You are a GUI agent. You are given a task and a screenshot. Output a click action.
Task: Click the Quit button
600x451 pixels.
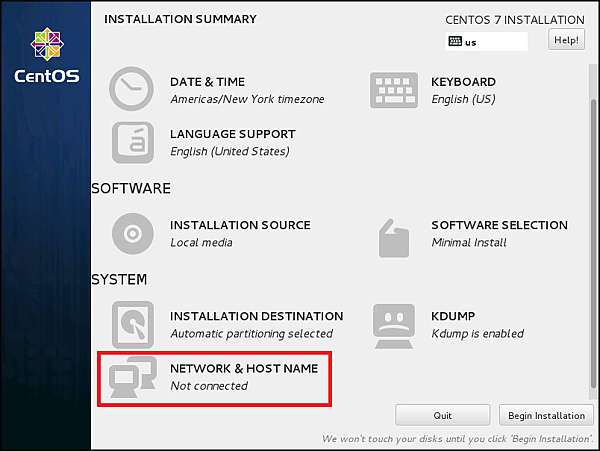[x=442, y=415]
